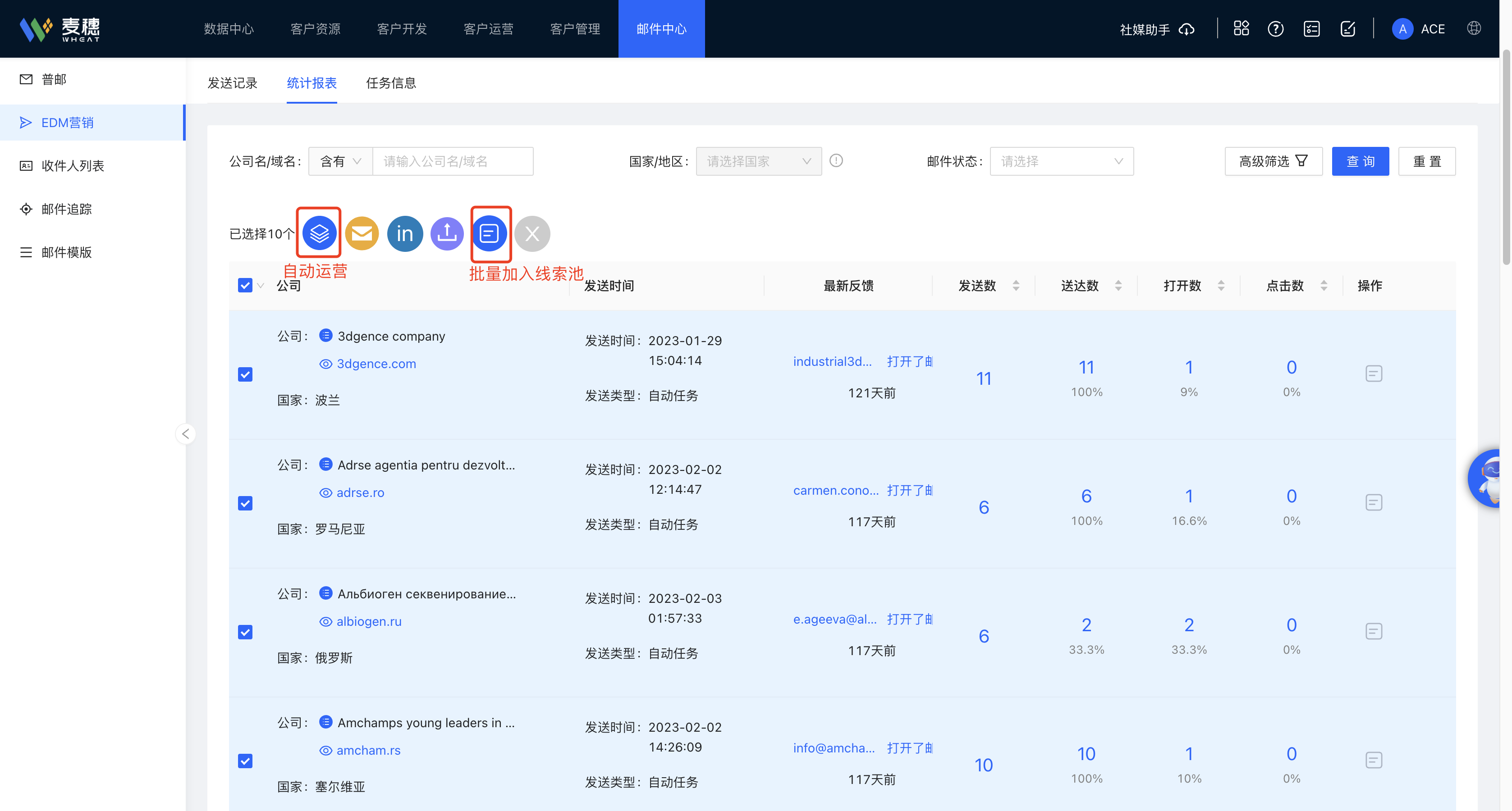Viewport: 1512px width, 811px height.
Task: Click eye icon beside adrse.ro
Action: click(326, 493)
